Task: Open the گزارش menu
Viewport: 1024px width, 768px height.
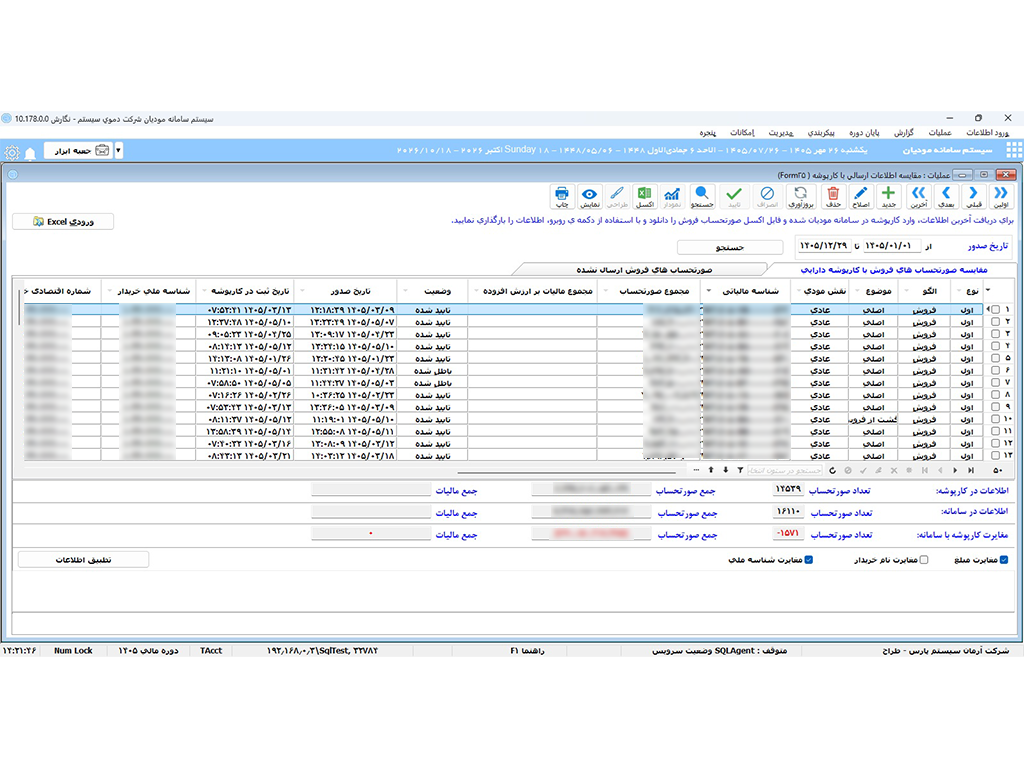Action: (x=904, y=133)
